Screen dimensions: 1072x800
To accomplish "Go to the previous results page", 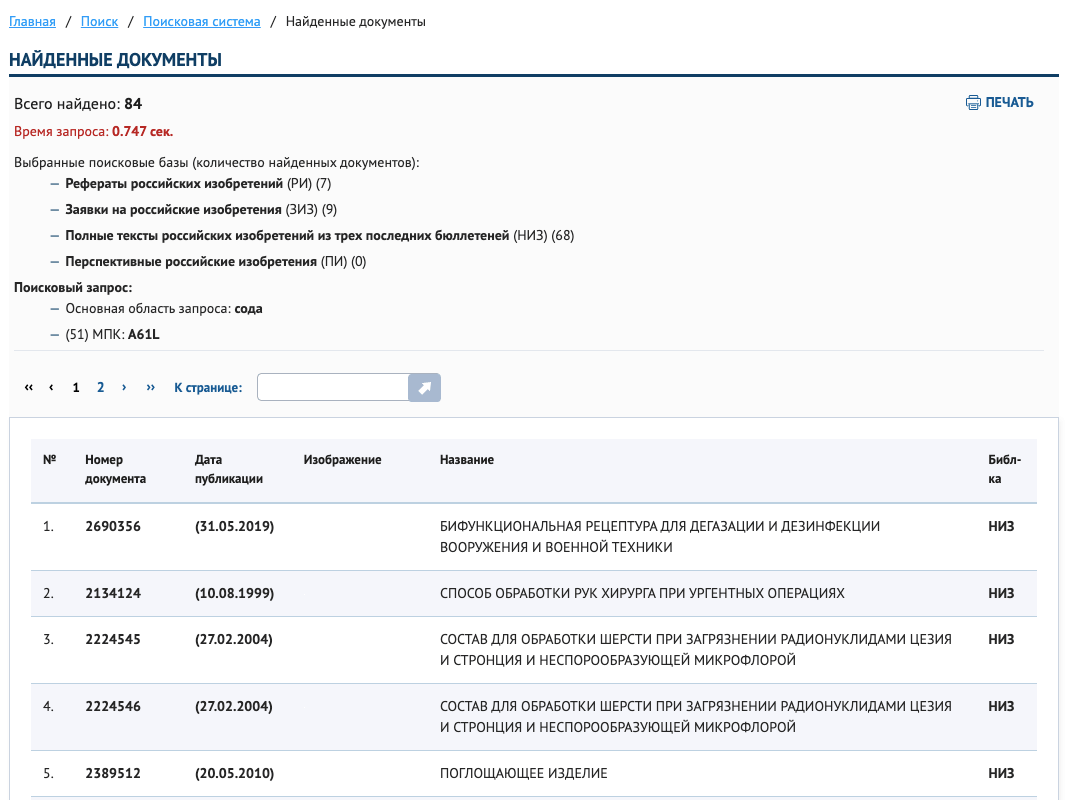I will [52, 388].
